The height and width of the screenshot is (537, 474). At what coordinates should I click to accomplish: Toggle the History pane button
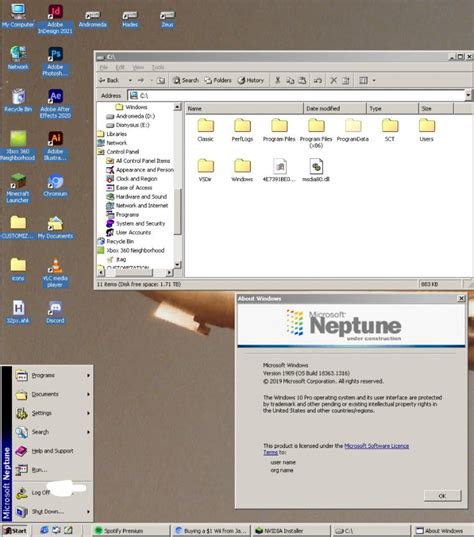tap(251, 80)
